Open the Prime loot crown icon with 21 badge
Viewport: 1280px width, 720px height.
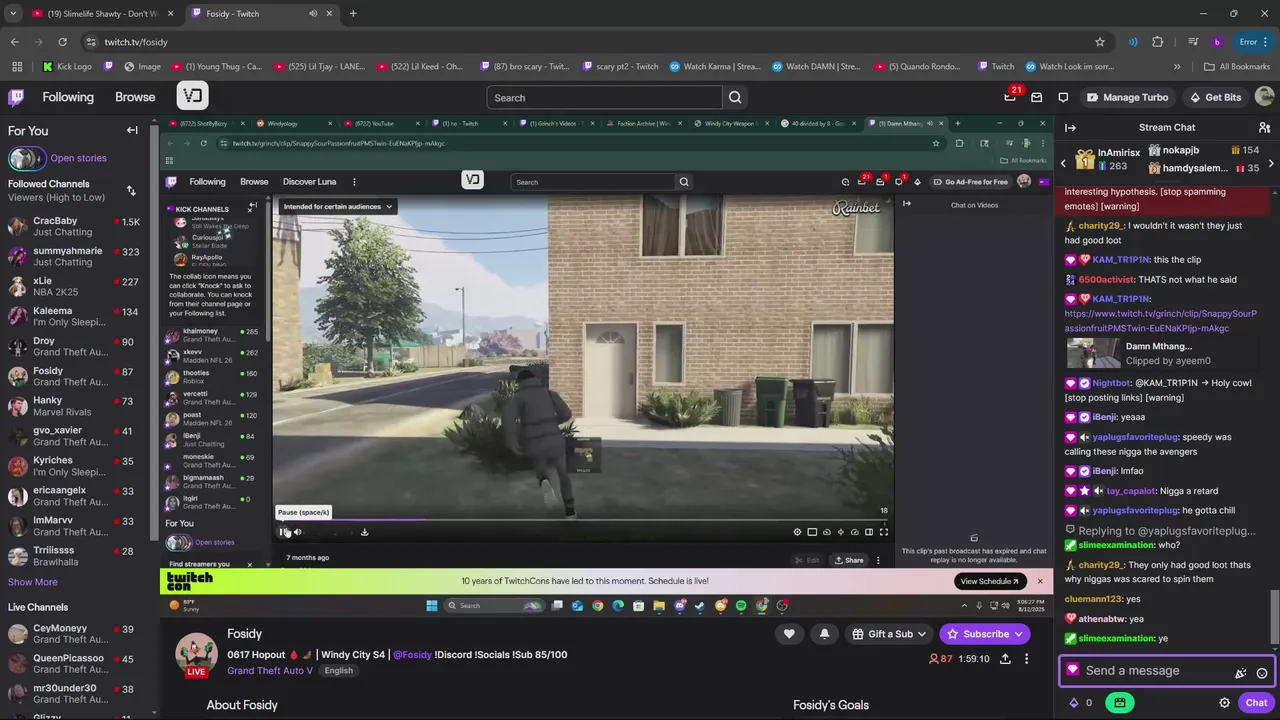[x=1010, y=97]
